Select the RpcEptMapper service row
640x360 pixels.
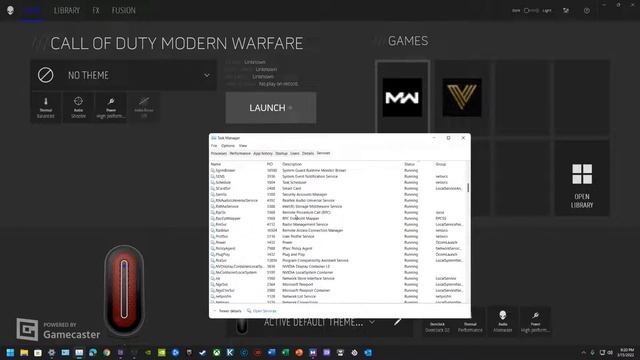click(338, 218)
